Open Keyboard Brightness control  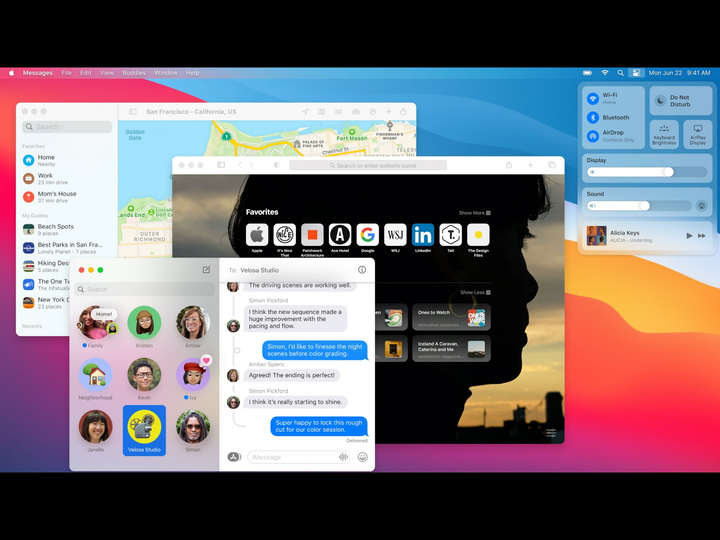tap(664, 135)
